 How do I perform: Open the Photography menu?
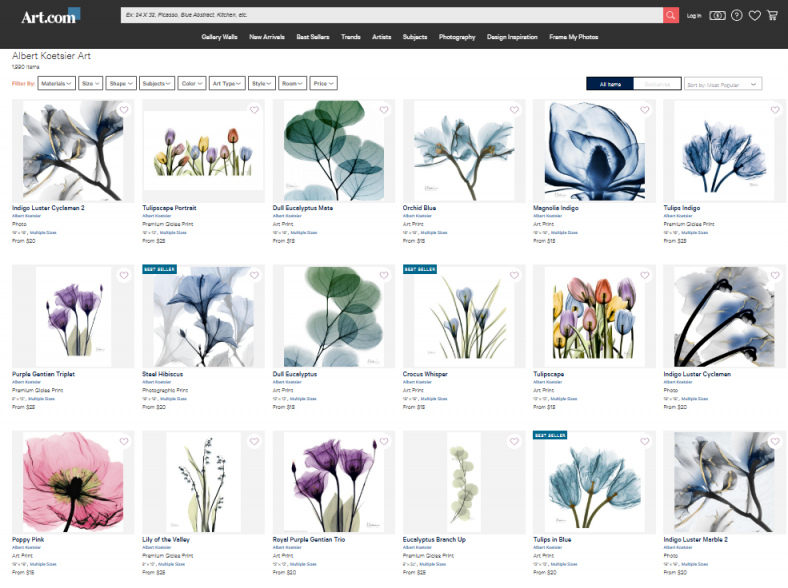coord(457,37)
